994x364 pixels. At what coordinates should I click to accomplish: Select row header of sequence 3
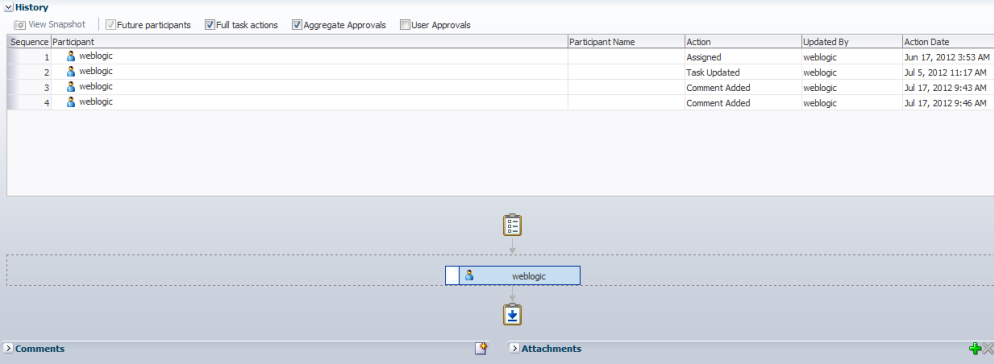pos(29,88)
